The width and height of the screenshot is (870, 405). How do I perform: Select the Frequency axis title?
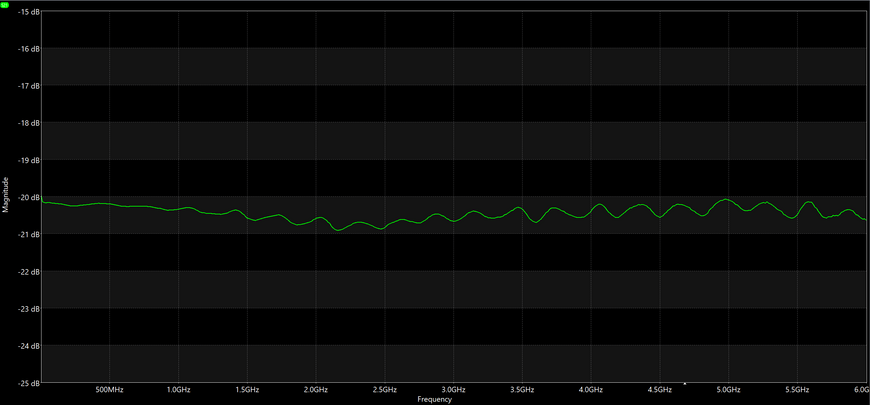pos(434,399)
